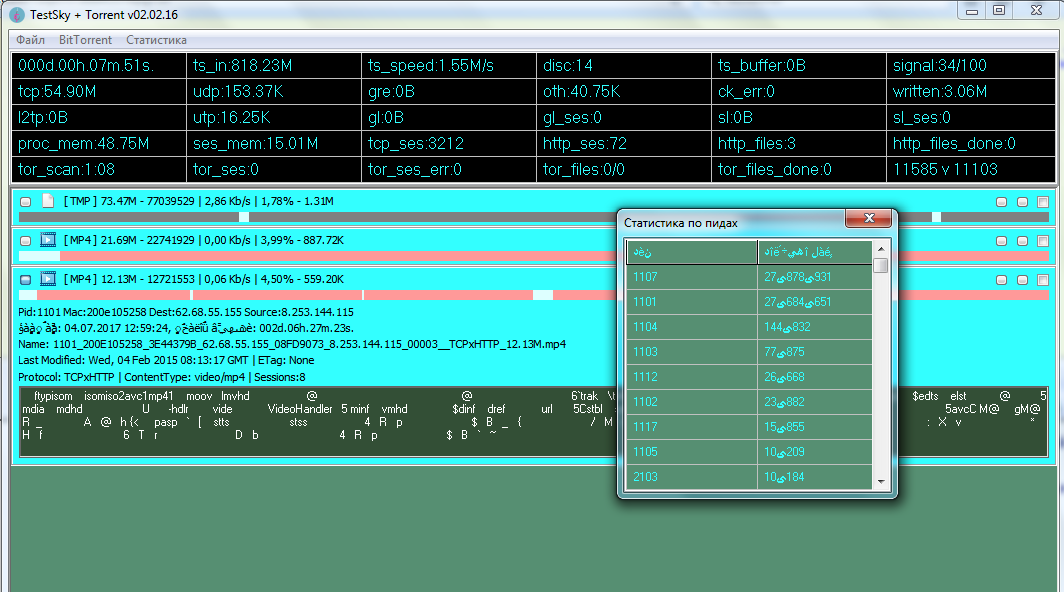The width and height of the screenshot is (1064, 592).
Task: Toggle the left checkbox on the TMP row
Action: 26,202
